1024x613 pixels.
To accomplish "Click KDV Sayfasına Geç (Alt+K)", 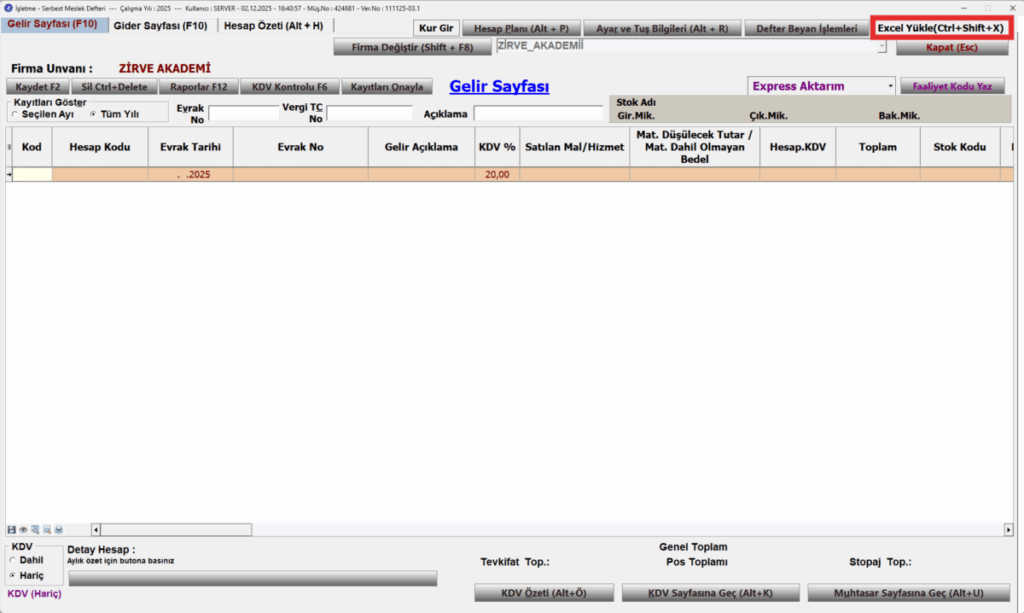I will 711,593.
